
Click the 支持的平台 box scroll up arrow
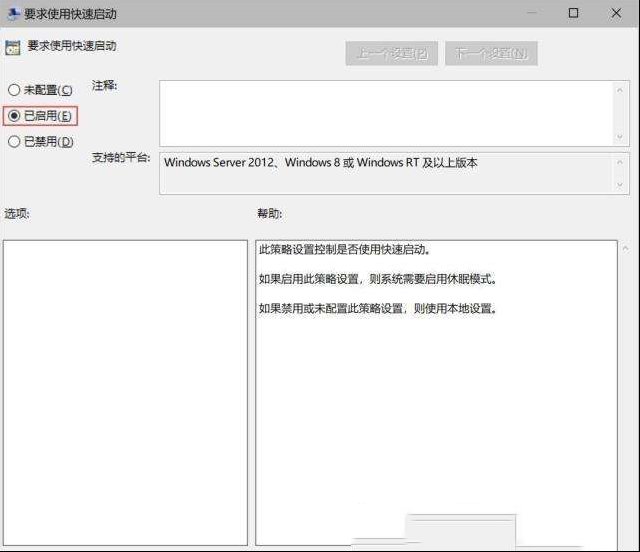pos(620,162)
